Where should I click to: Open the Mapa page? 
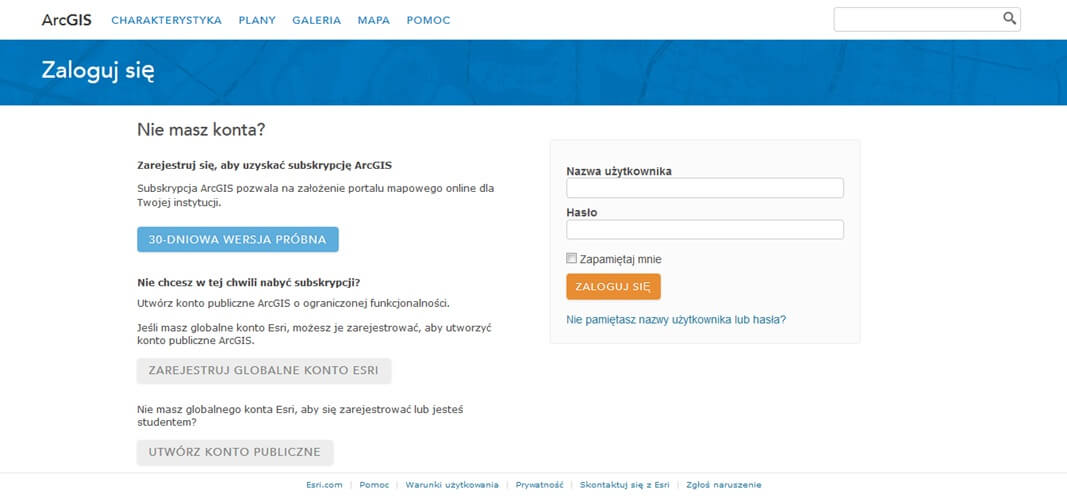(374, 20)
